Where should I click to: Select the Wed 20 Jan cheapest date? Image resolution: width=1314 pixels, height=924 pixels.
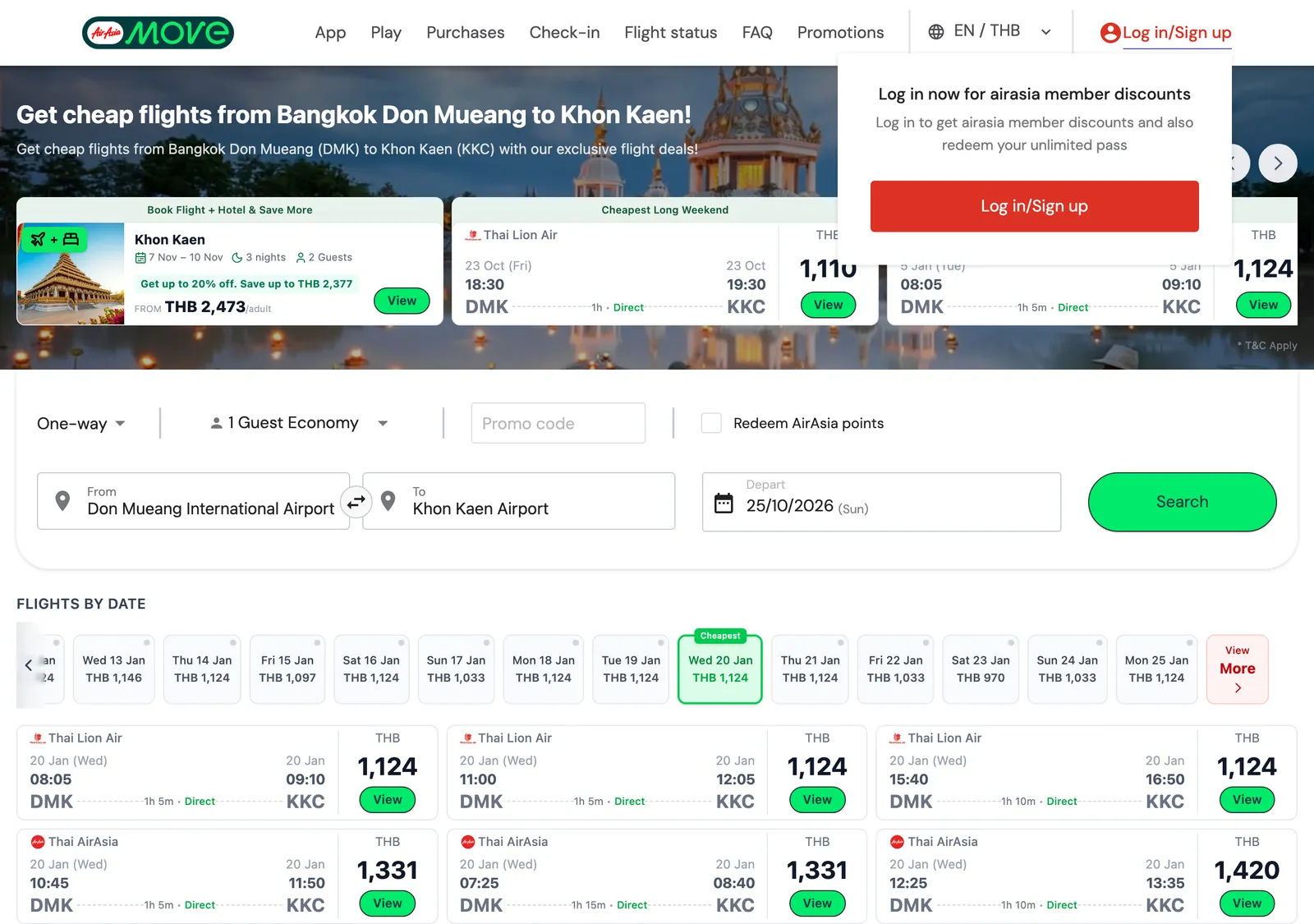click(720, 669)
